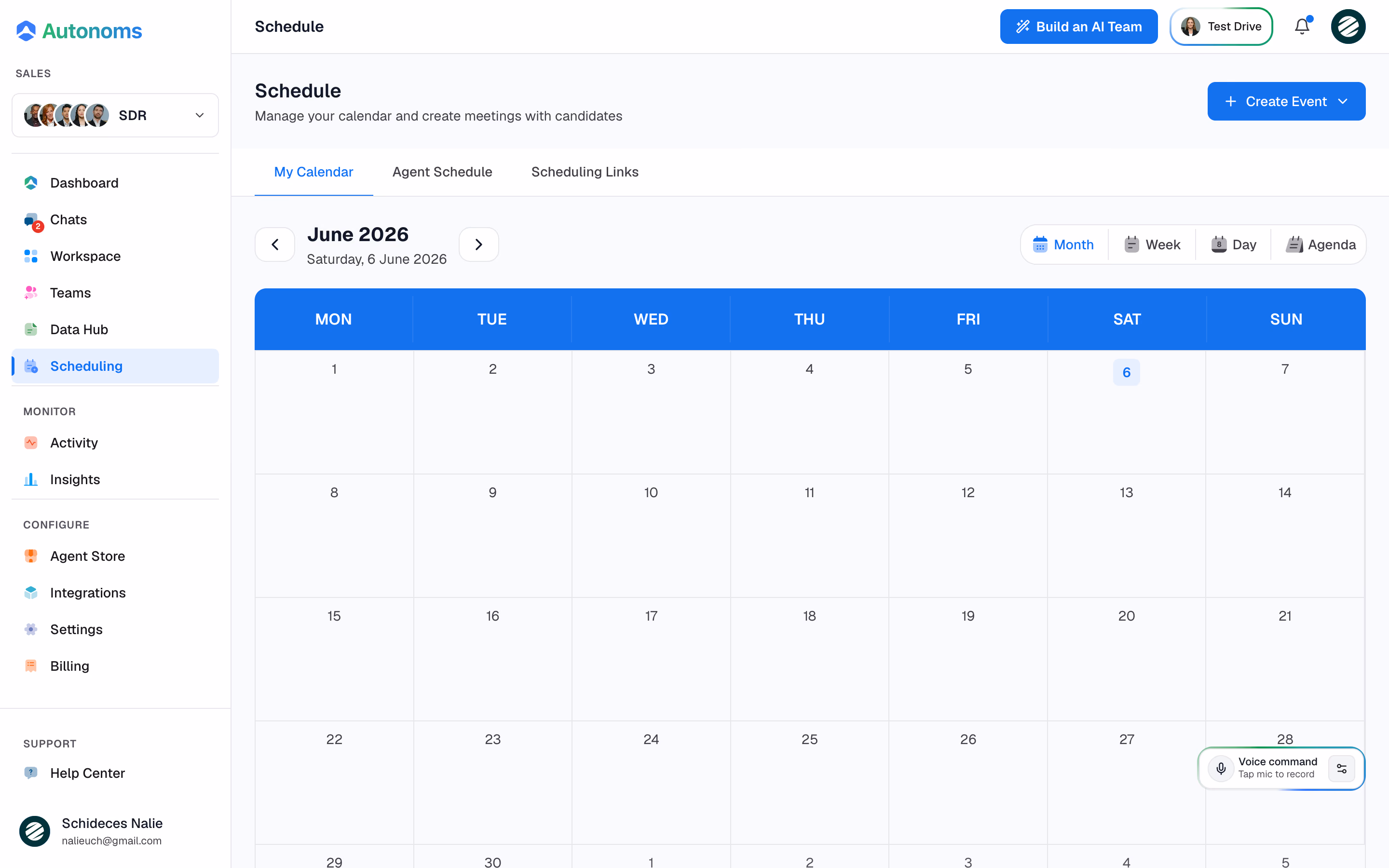The width and height of the screenshot is (1389, 868).
Task: Click the June 2026 heading
Action: (x=357, y=234)
